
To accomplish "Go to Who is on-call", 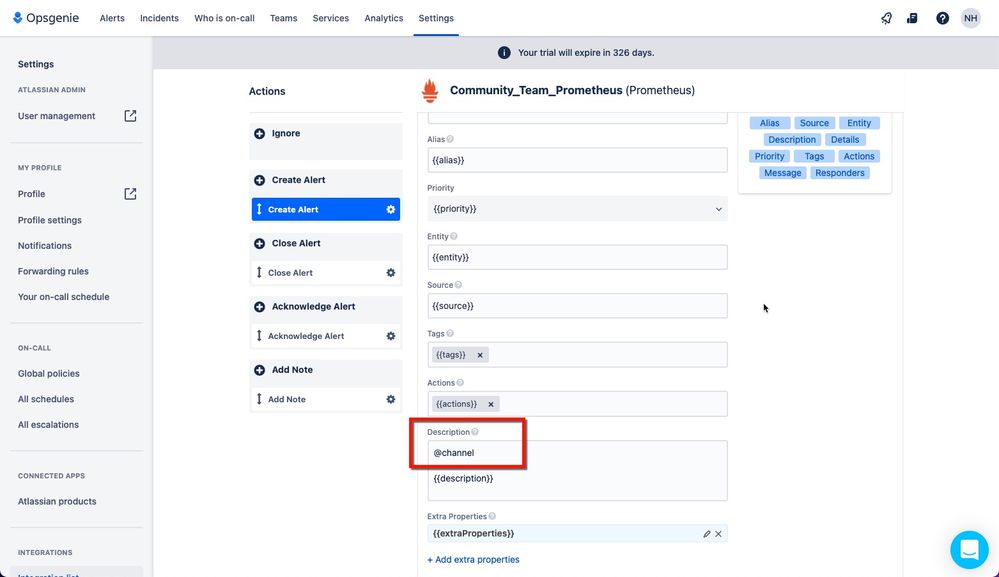I will coord(224,18).
